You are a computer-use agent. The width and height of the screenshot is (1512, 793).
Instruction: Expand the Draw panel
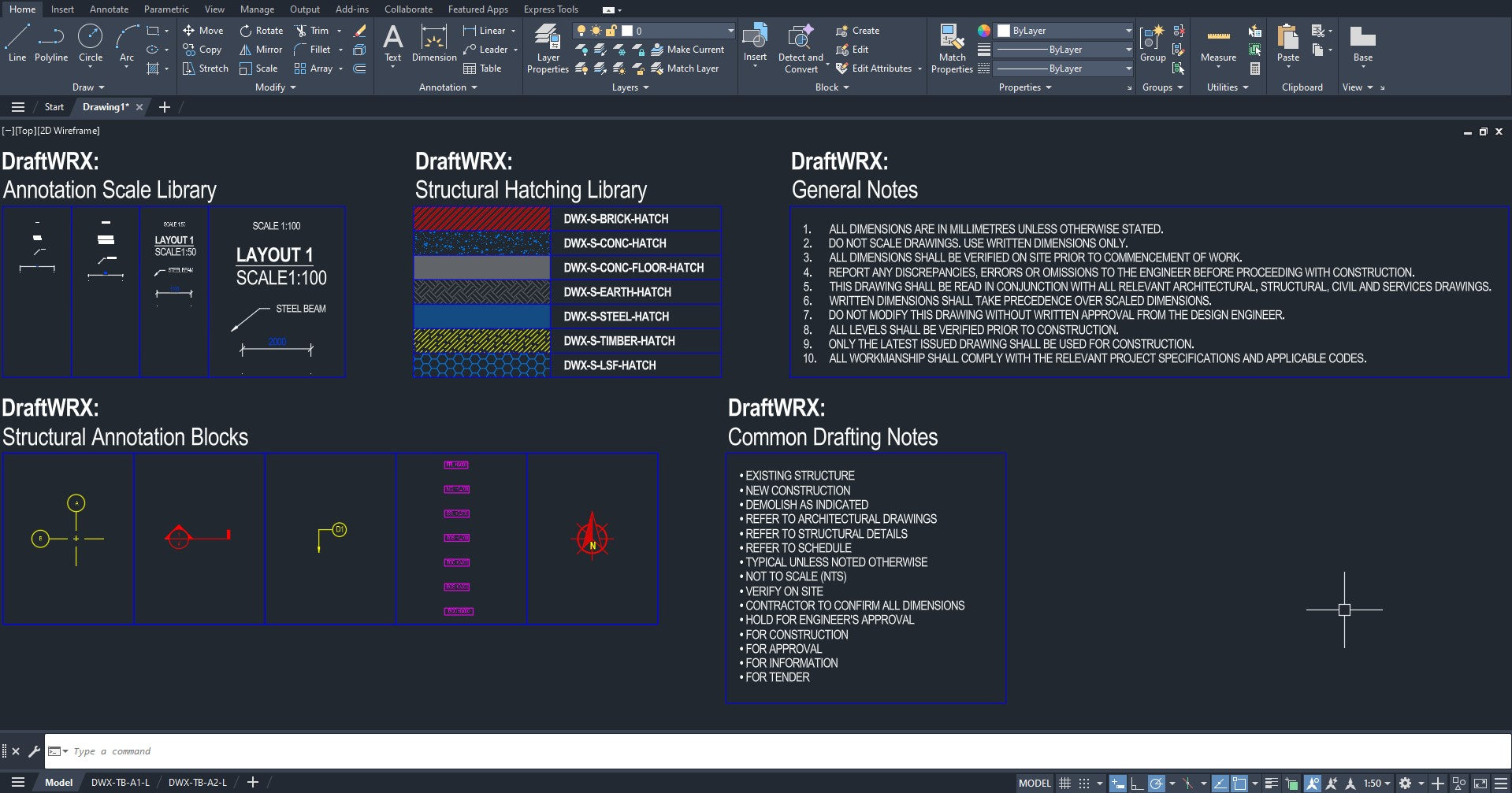[88, 87]
